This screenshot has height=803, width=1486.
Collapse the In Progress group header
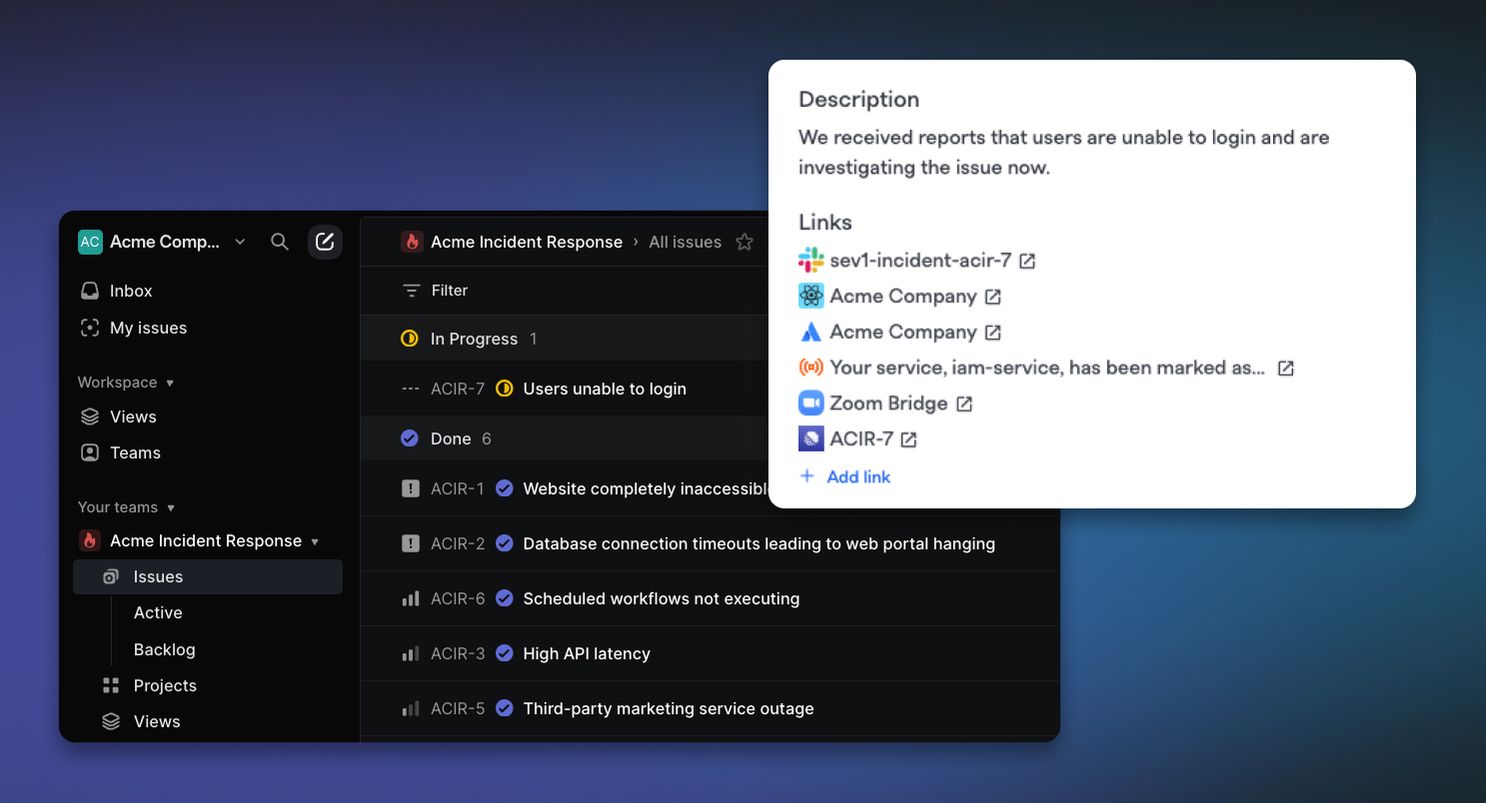click(474, 339)
